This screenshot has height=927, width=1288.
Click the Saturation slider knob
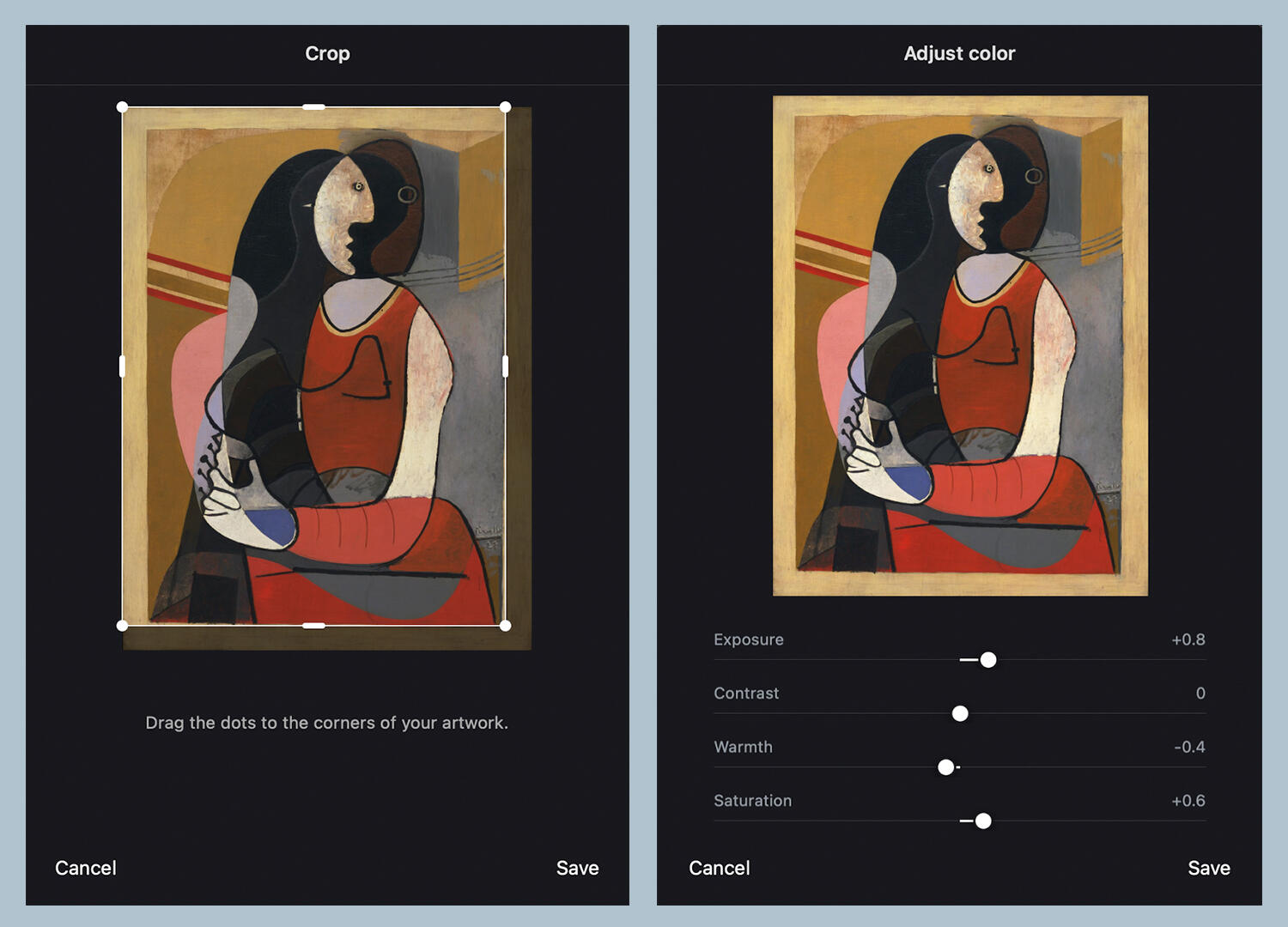click(x=983, y=821)
